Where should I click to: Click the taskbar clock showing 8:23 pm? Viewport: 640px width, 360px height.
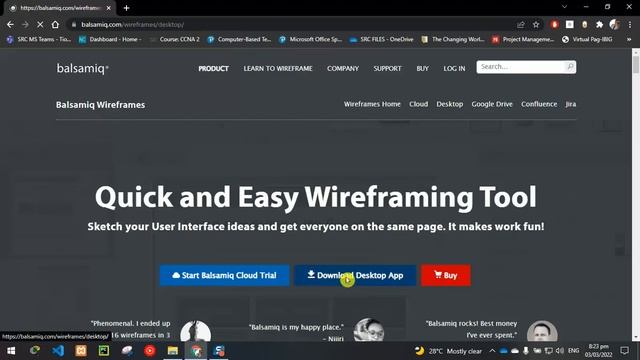tap(599, 351)
